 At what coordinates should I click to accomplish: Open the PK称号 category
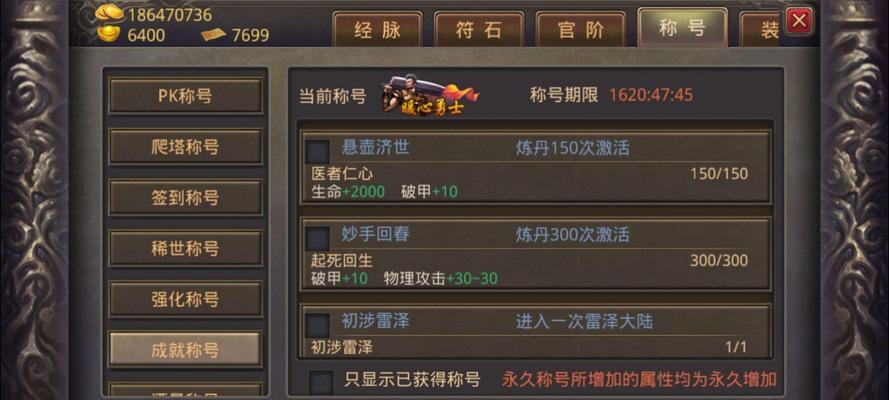[185, 96]
